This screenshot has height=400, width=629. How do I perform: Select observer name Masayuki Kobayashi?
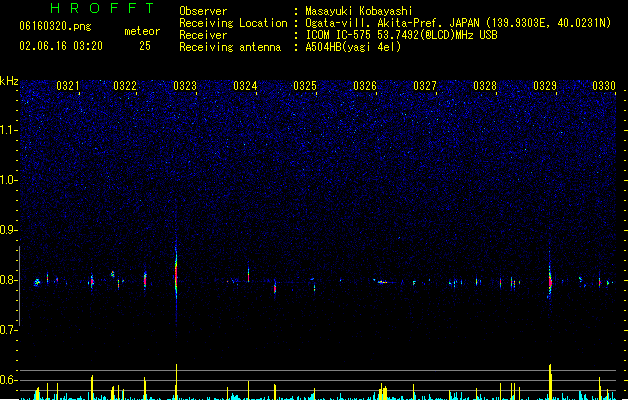click(359, 11)
